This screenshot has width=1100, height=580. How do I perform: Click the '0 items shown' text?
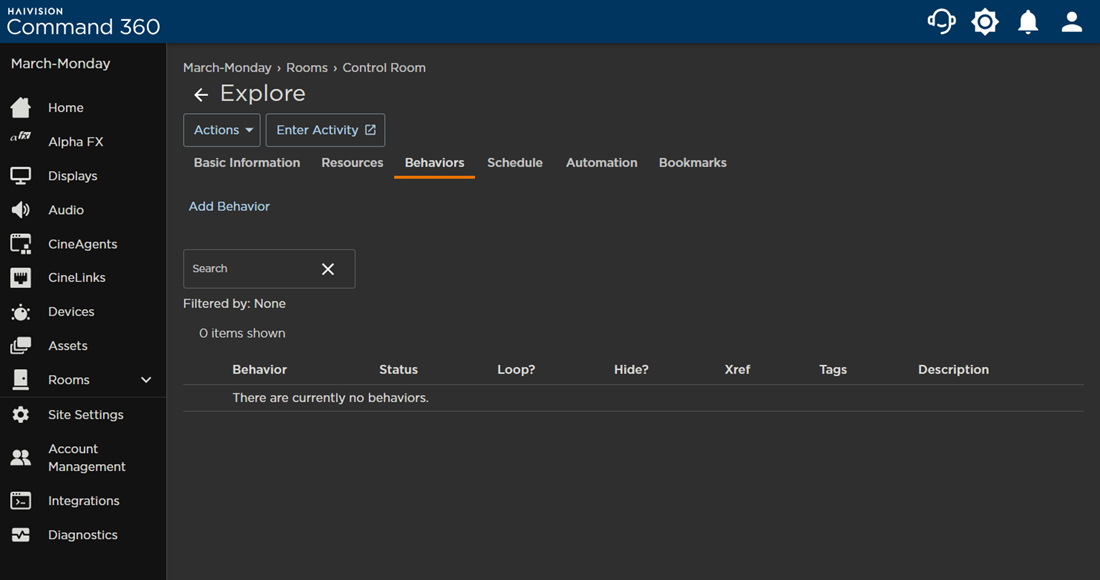coord(242,333)
